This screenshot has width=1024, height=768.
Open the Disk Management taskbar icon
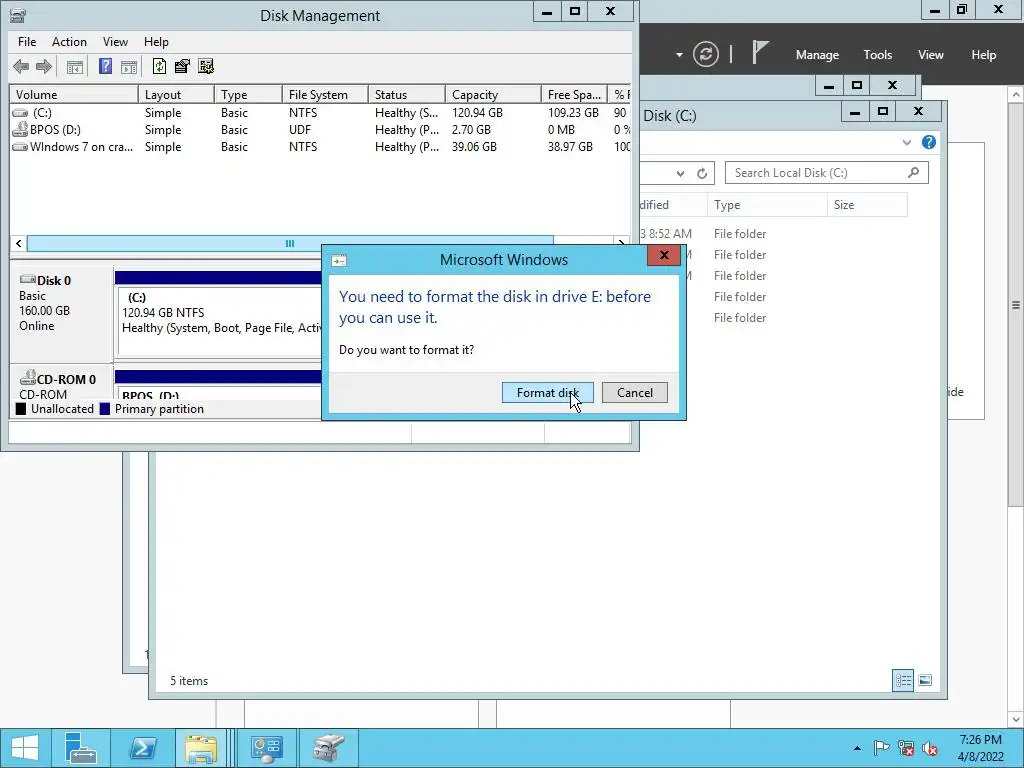point(328,748)
